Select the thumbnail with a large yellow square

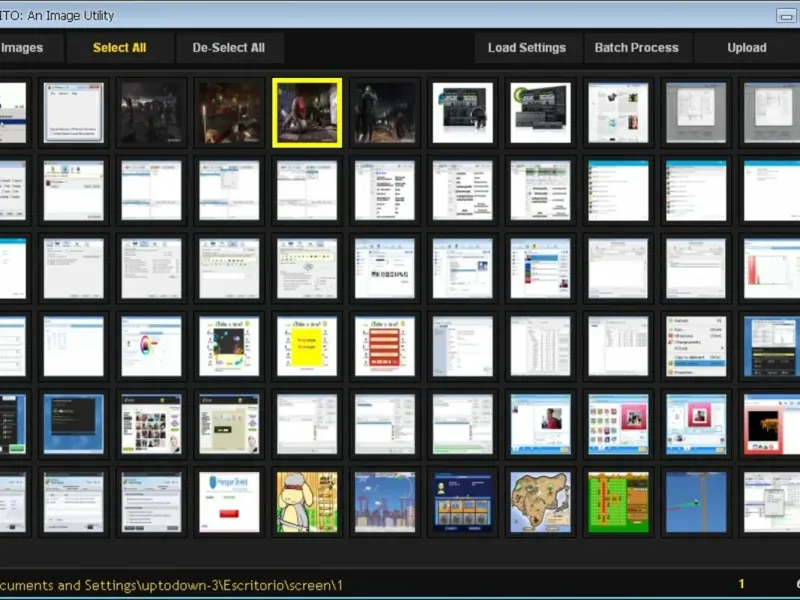[x=307, y=346]
